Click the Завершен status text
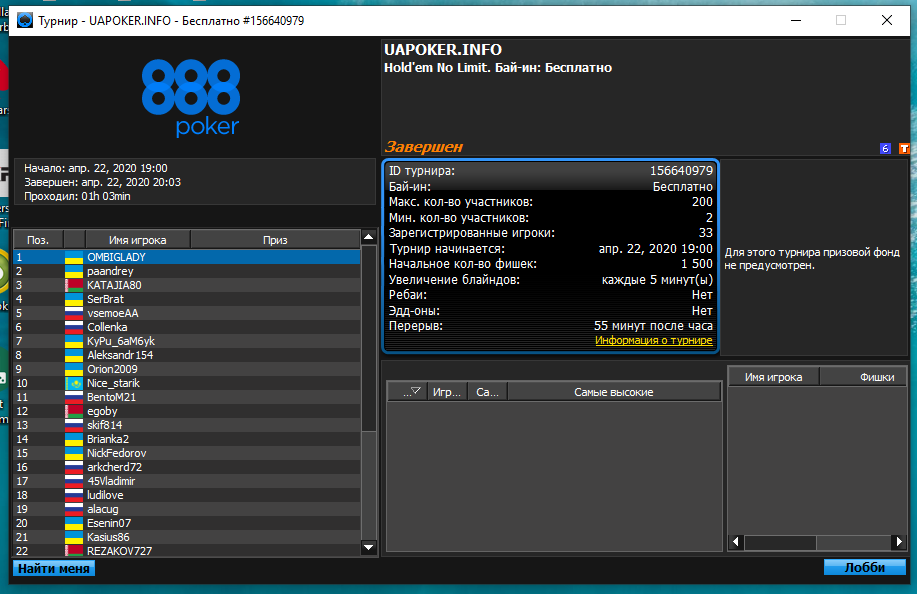917x594 pixels. click(423, 147)
